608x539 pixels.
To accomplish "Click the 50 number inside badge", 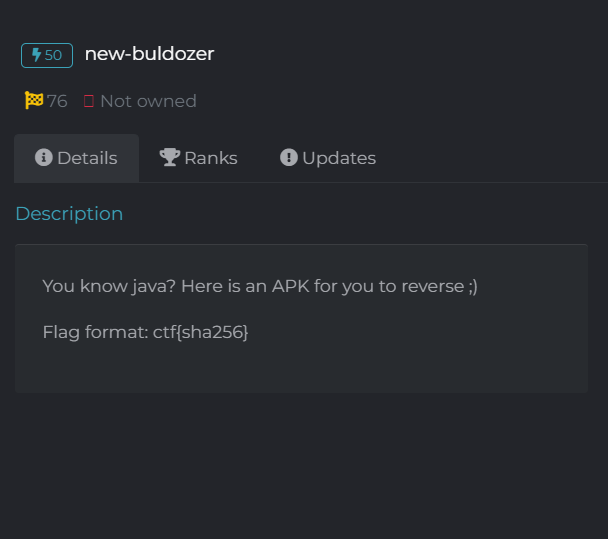I will (x=53, y=55).
